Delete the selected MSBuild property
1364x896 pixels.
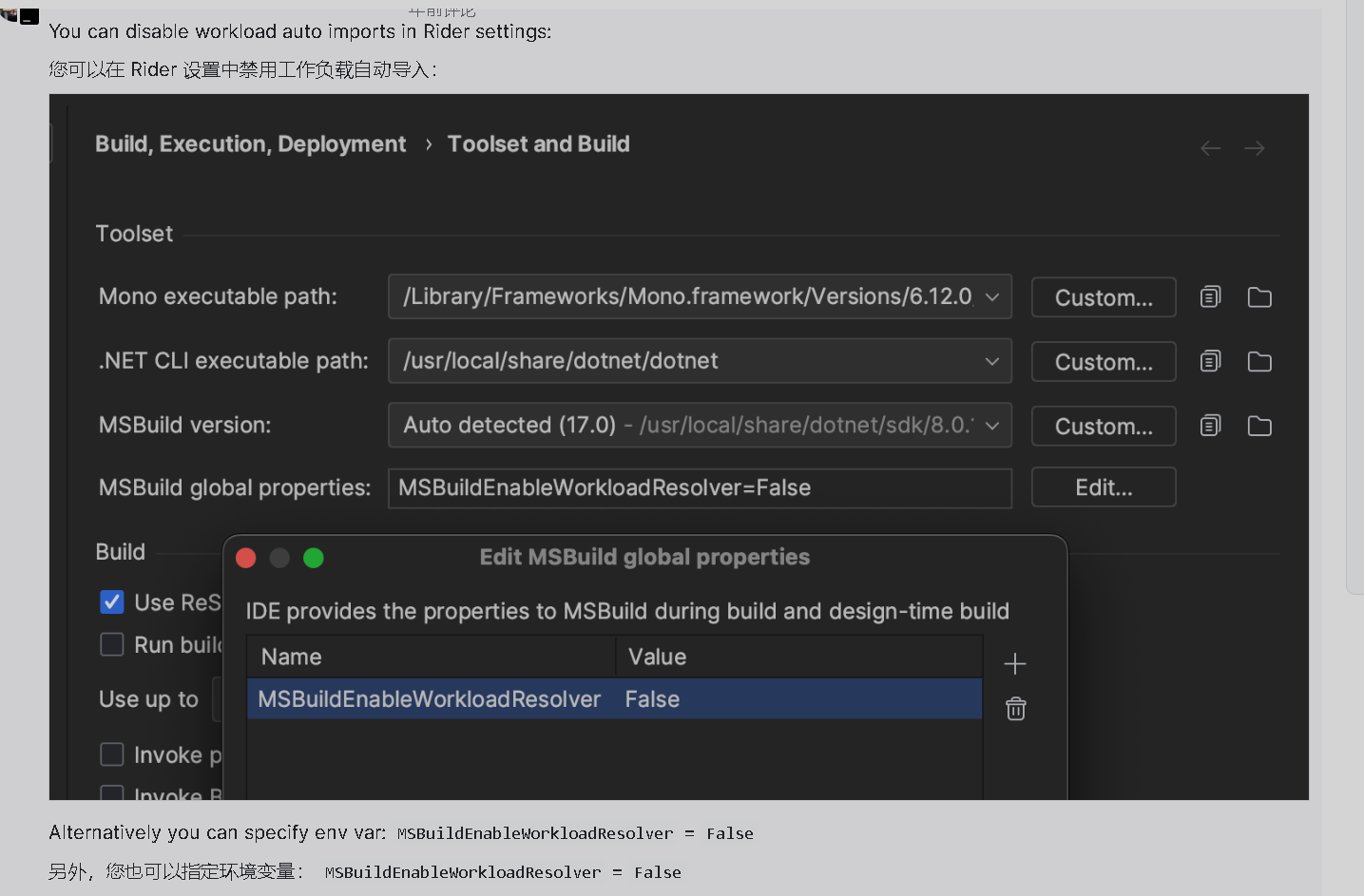tap(1014, 709)
